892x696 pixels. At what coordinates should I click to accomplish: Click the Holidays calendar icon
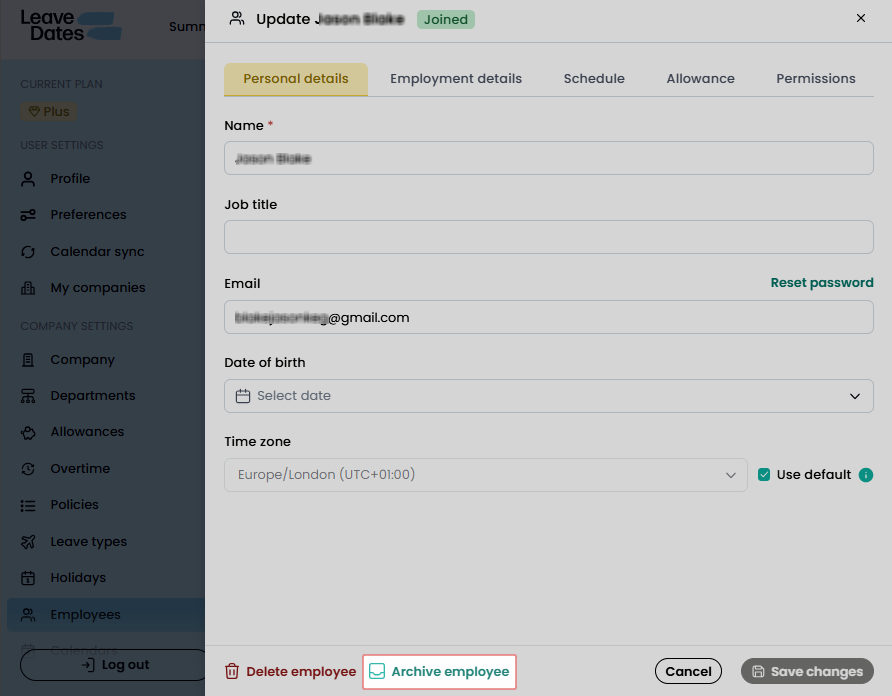coord(28,578)
